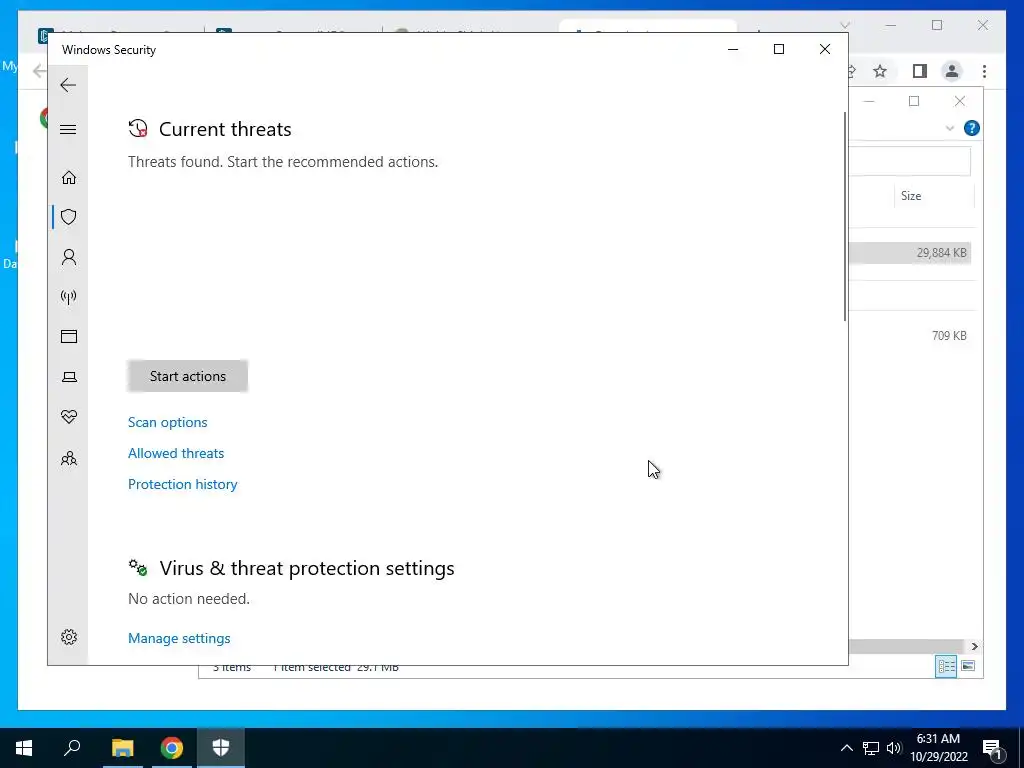The height and width of the screenshot is (768, 1024).
Task: Open File Explorer from the taskbar
Action: click(122, 748)
